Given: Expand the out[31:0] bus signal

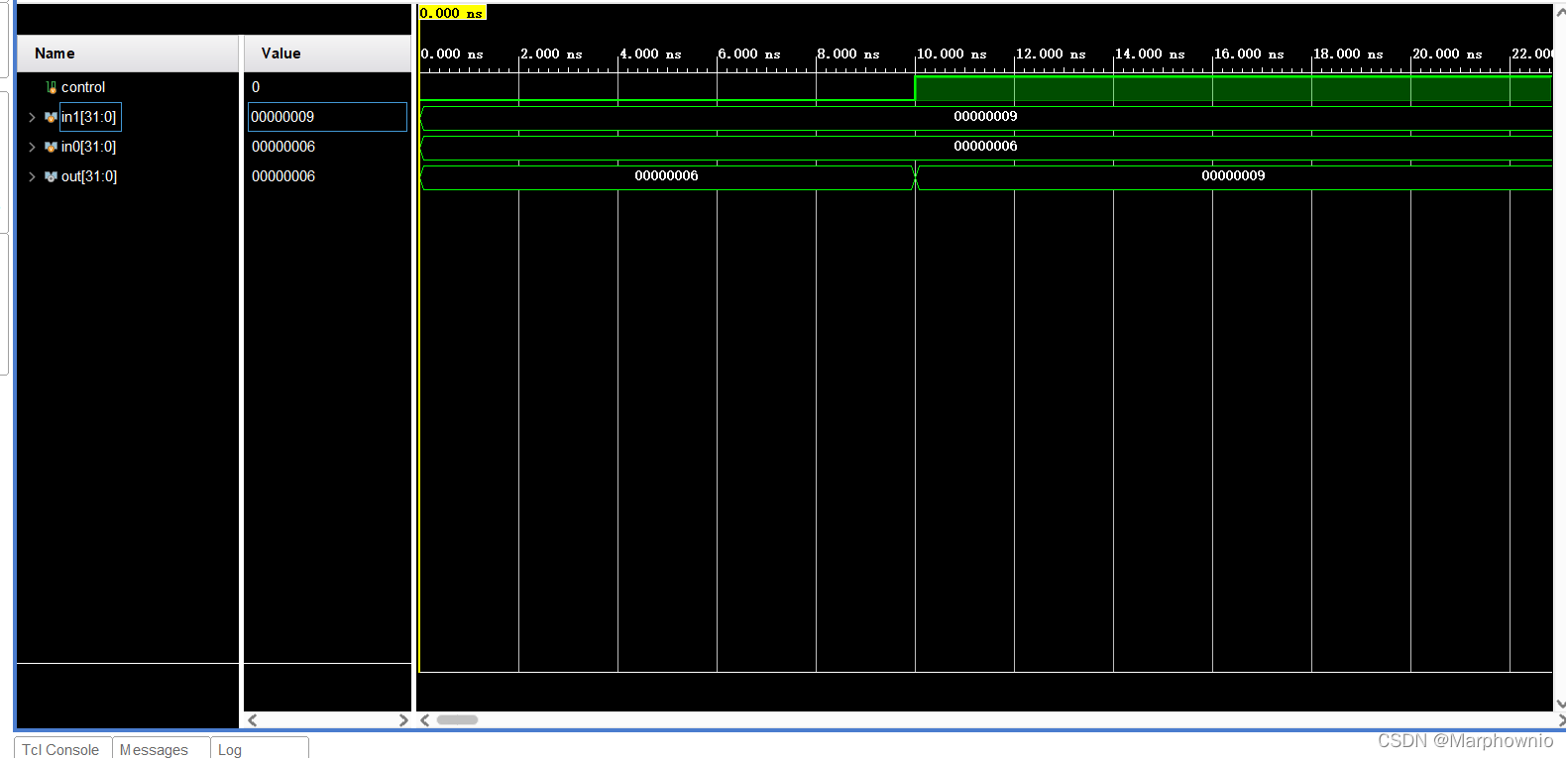Looking at the screenshot, I should click(x=32, y=176).
